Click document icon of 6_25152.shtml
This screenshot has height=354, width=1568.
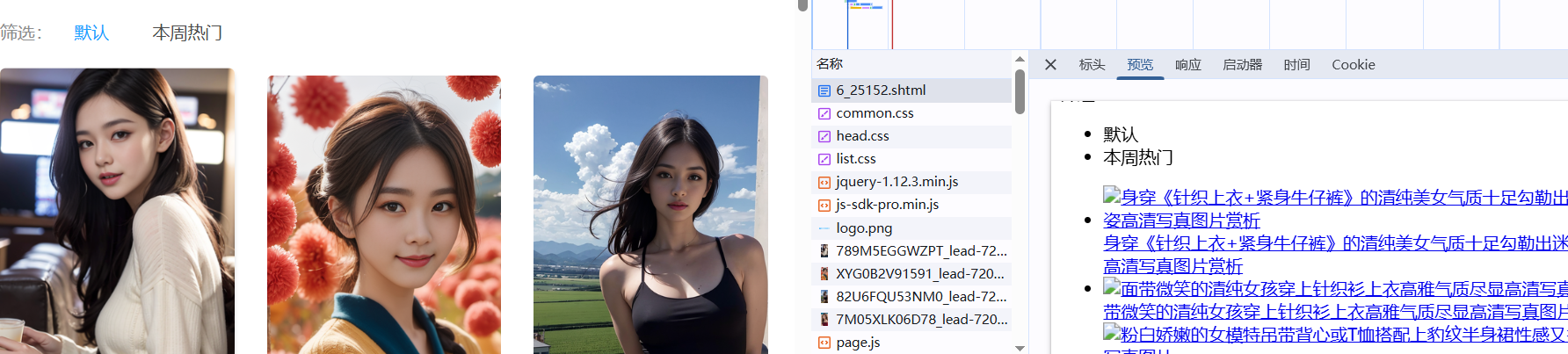tap(824, 90)
